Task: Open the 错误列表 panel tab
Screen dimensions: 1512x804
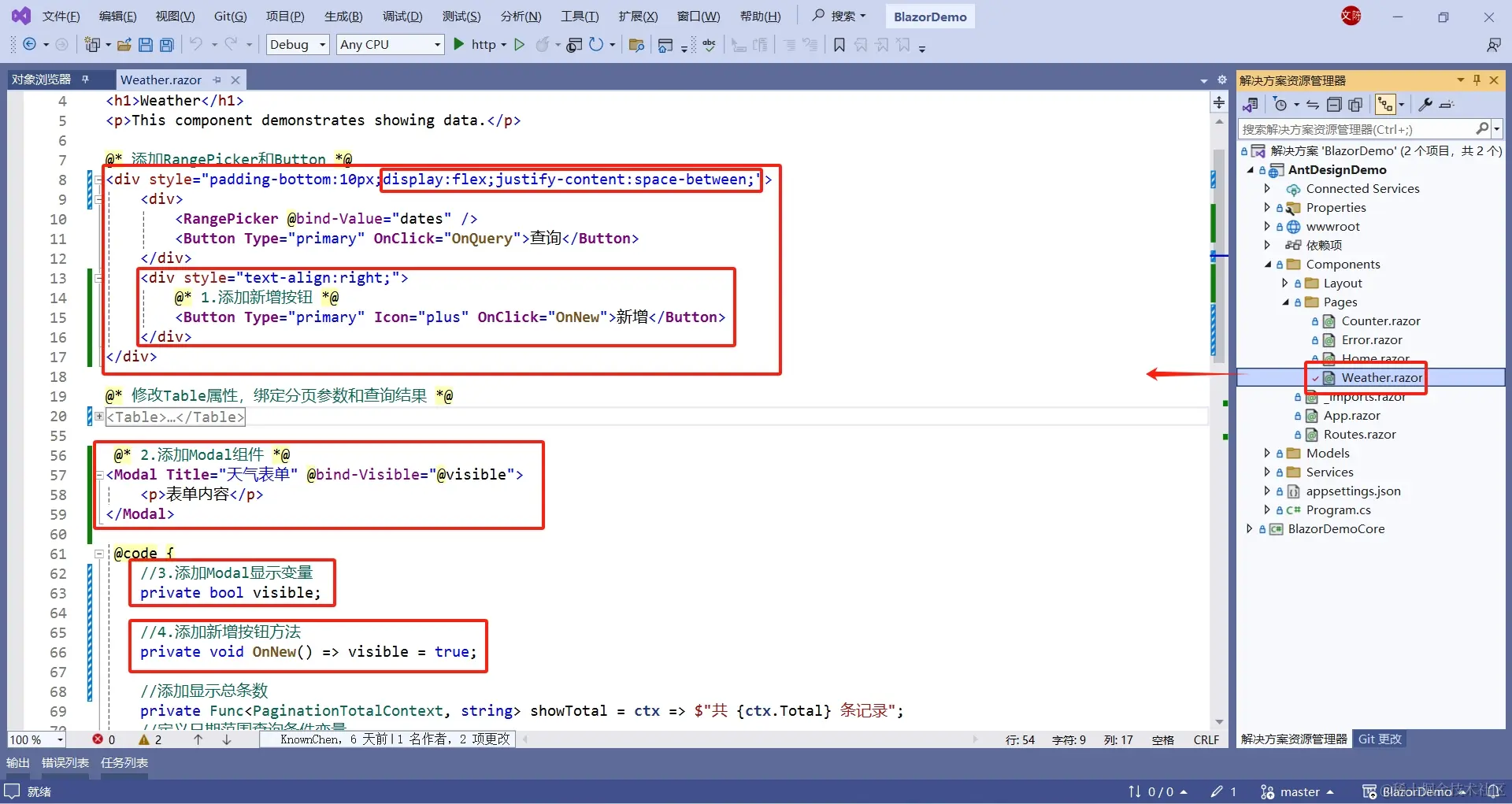Action: [x=65, y=762]
